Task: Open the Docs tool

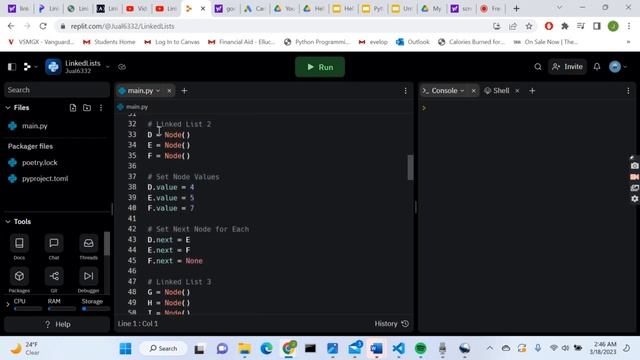Action: (x=19, y=247)
